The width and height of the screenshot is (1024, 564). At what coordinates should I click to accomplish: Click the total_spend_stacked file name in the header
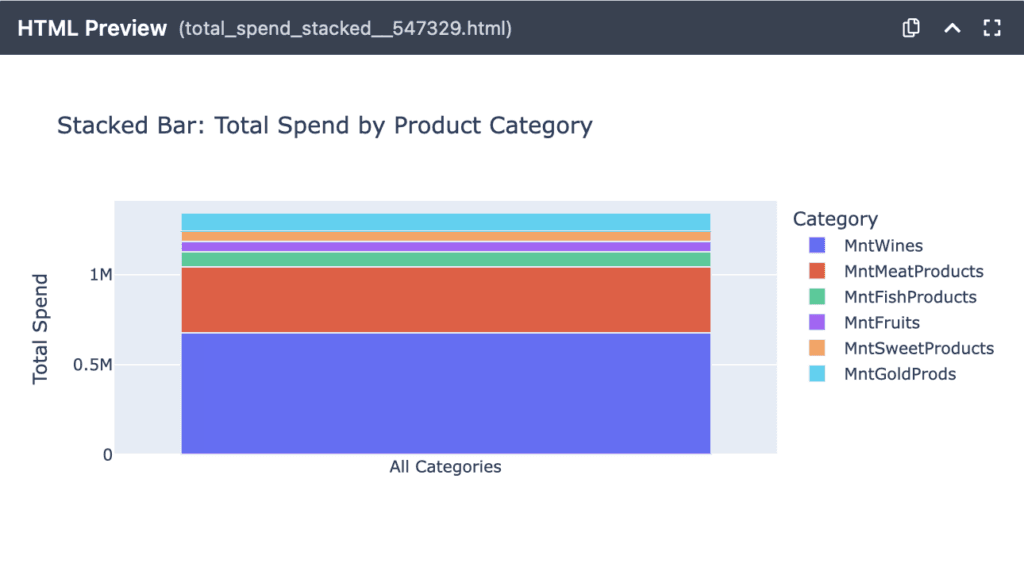point(345,29)
